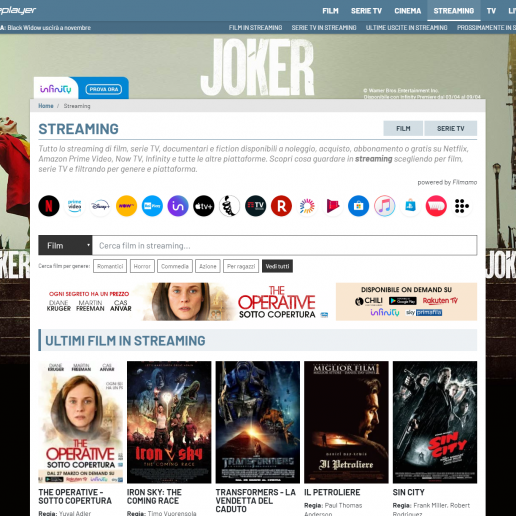
Task: Click the Paul Thomas Anderson director name
Action: pyautogui.click(x=333, y=510)
